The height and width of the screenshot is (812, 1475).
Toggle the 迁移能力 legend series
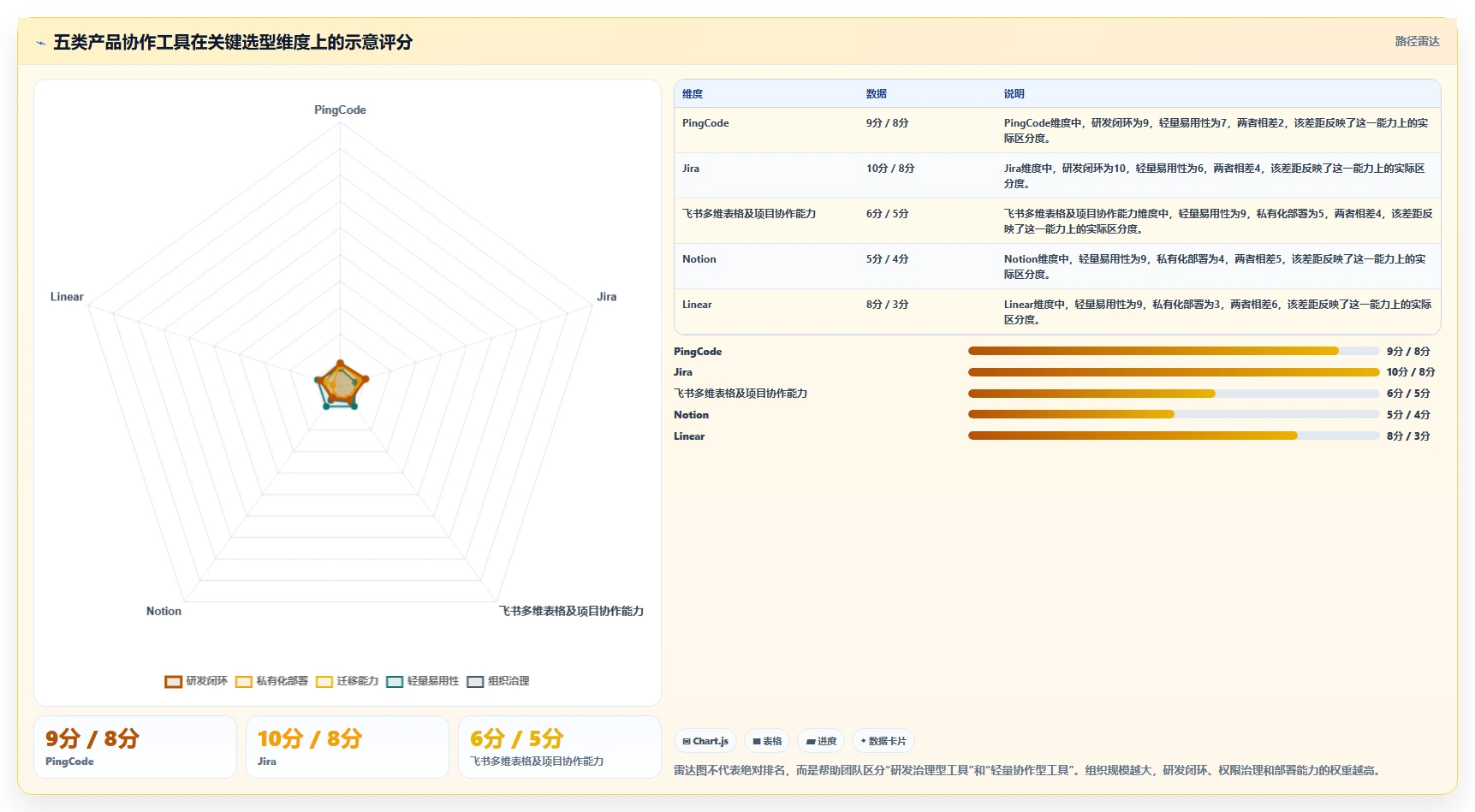click(x=347, y=681)
